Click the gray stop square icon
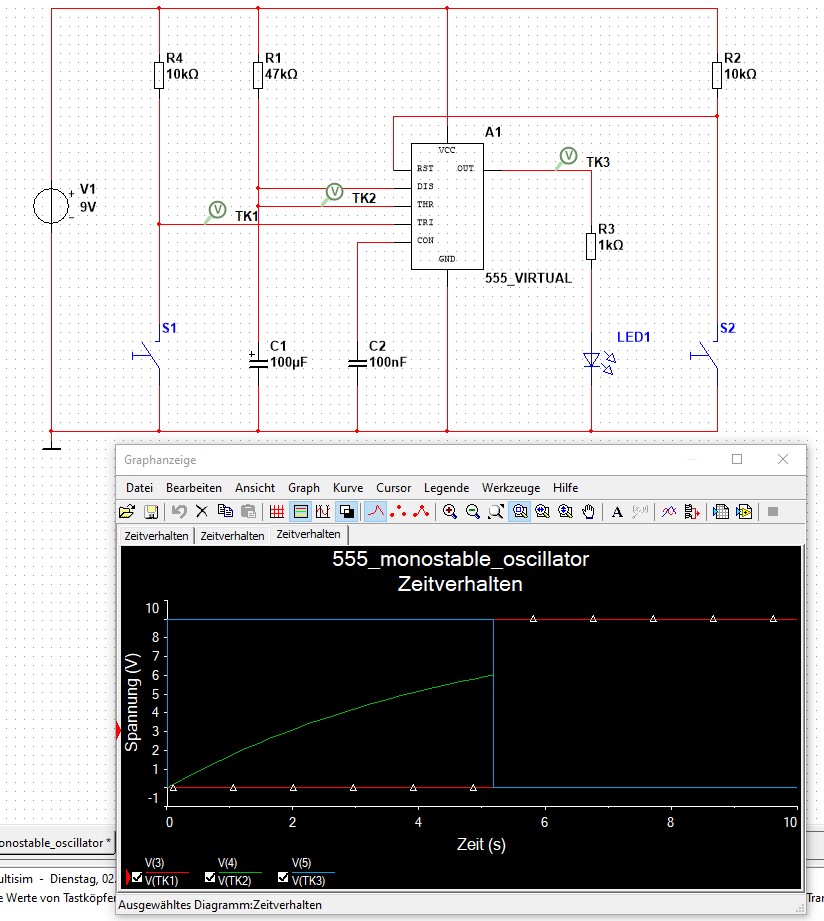 pos(773,512)
